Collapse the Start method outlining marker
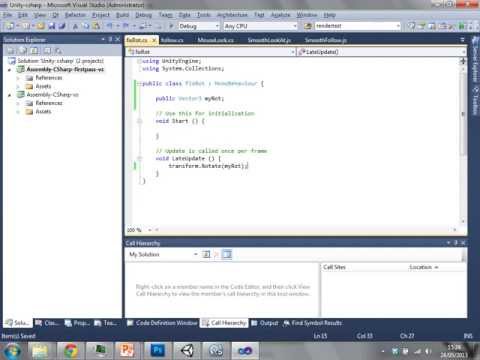The height and width of the screenshot is (360, 480). click(x=140, y=121)
